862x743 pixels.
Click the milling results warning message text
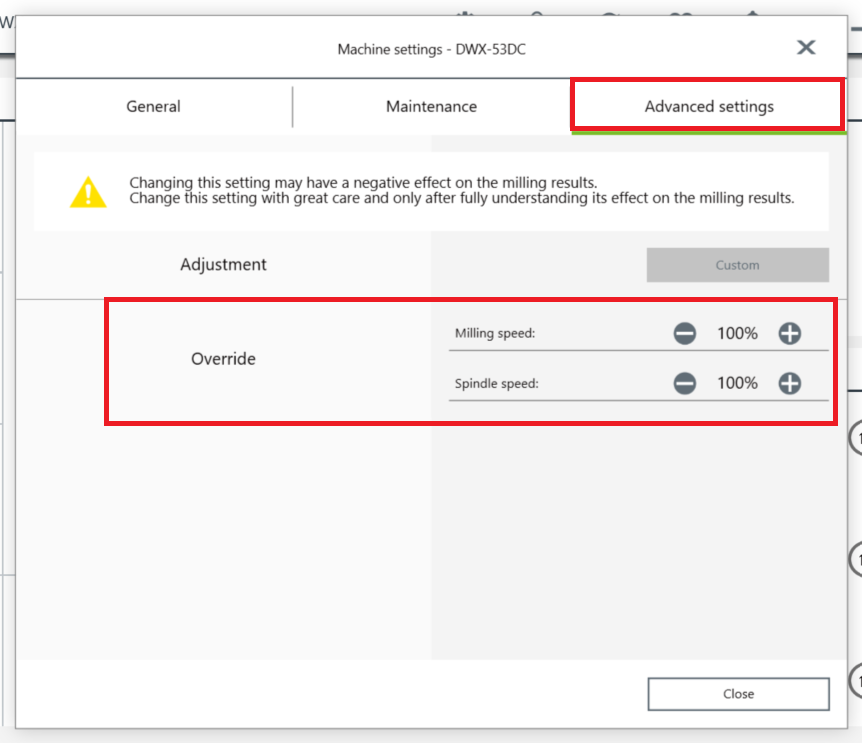pos(462,190)
